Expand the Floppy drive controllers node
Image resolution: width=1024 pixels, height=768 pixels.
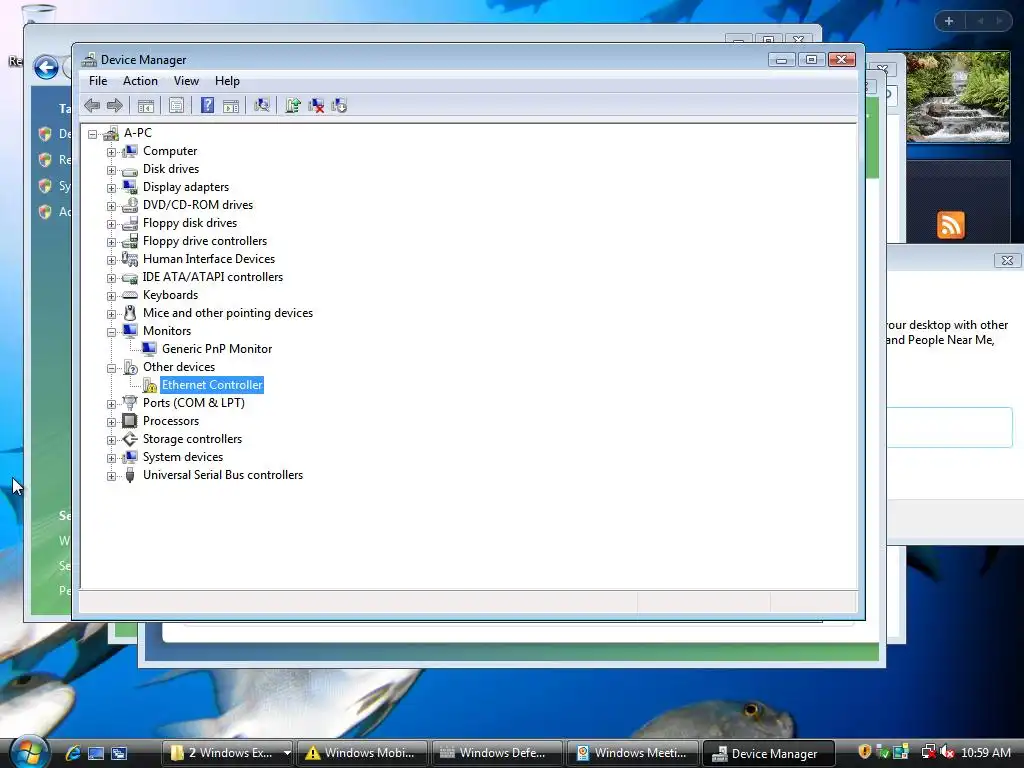[111, 242]
